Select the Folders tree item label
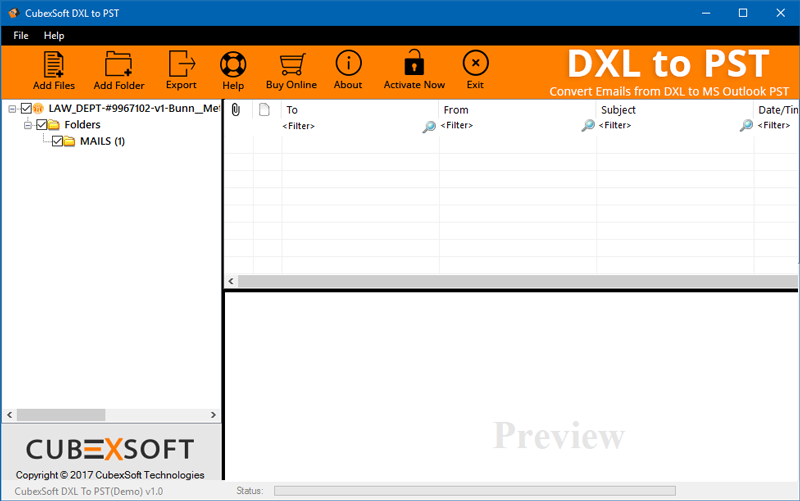Viewport: 800px width, 501px height. (x=82, y=124)
